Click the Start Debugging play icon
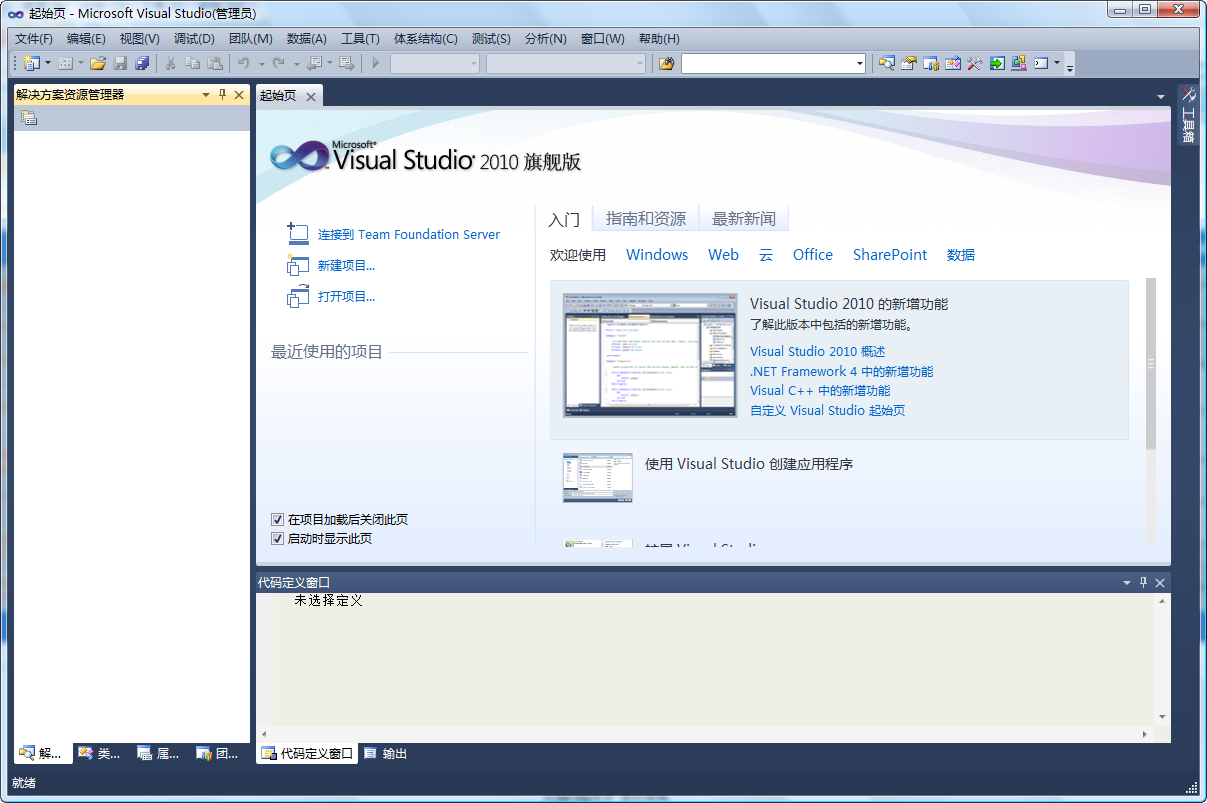The image size is (1207, 803). (x=376, y=63)
